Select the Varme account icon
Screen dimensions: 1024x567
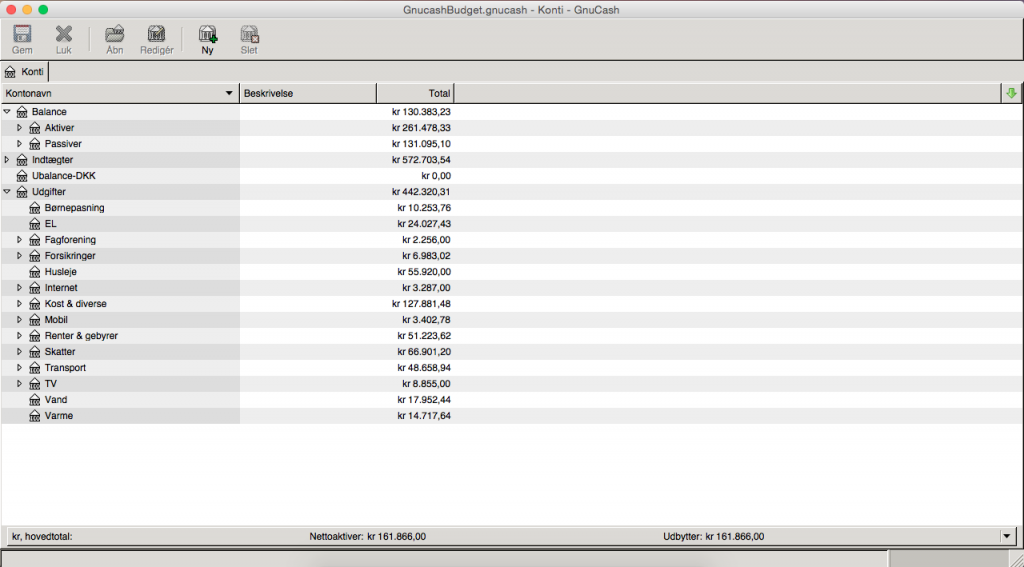[x=35, y=416]
